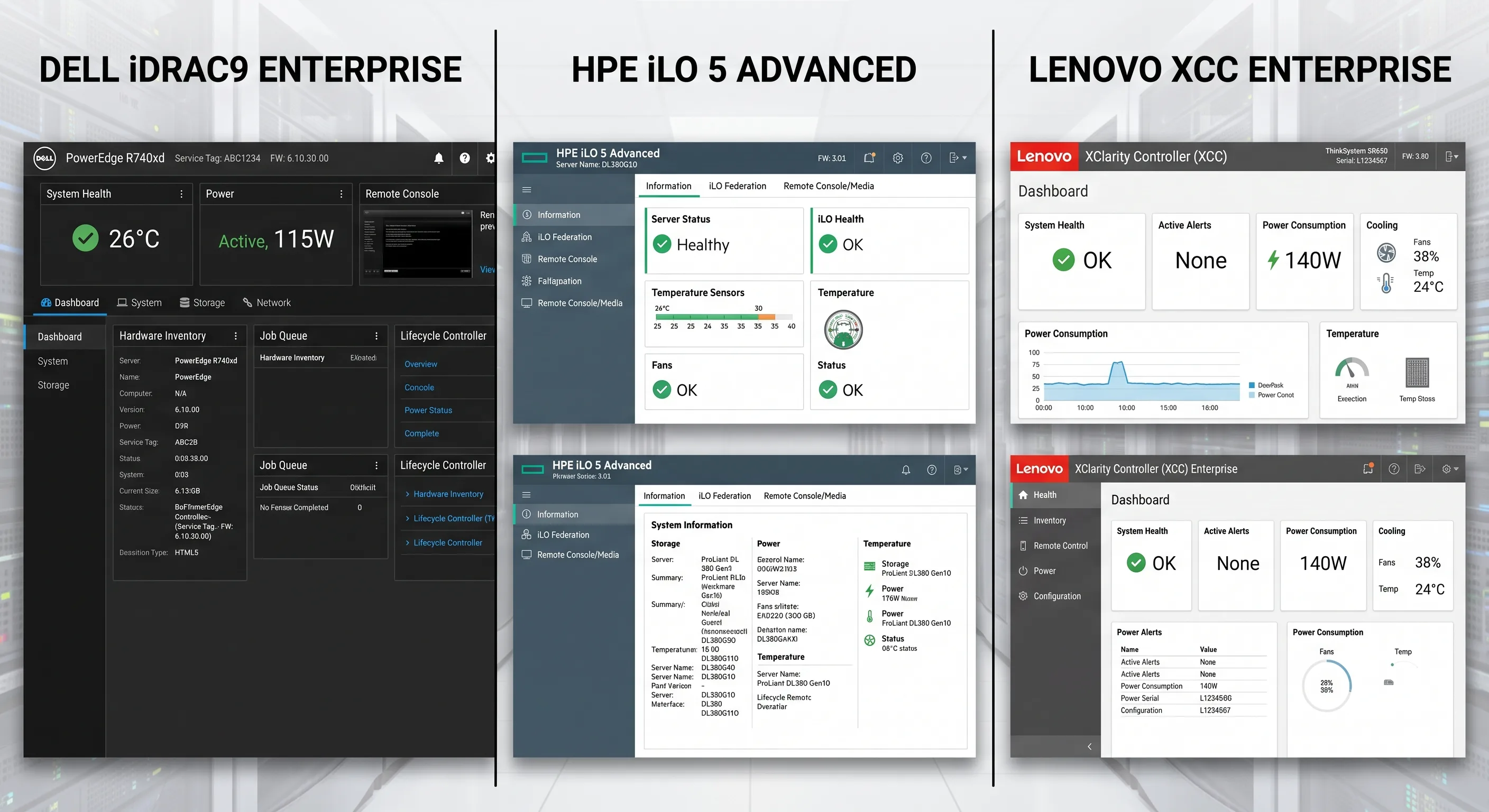Switch to iDRAC Storage tab
1489x812 pixels.
tap(203, 303)
